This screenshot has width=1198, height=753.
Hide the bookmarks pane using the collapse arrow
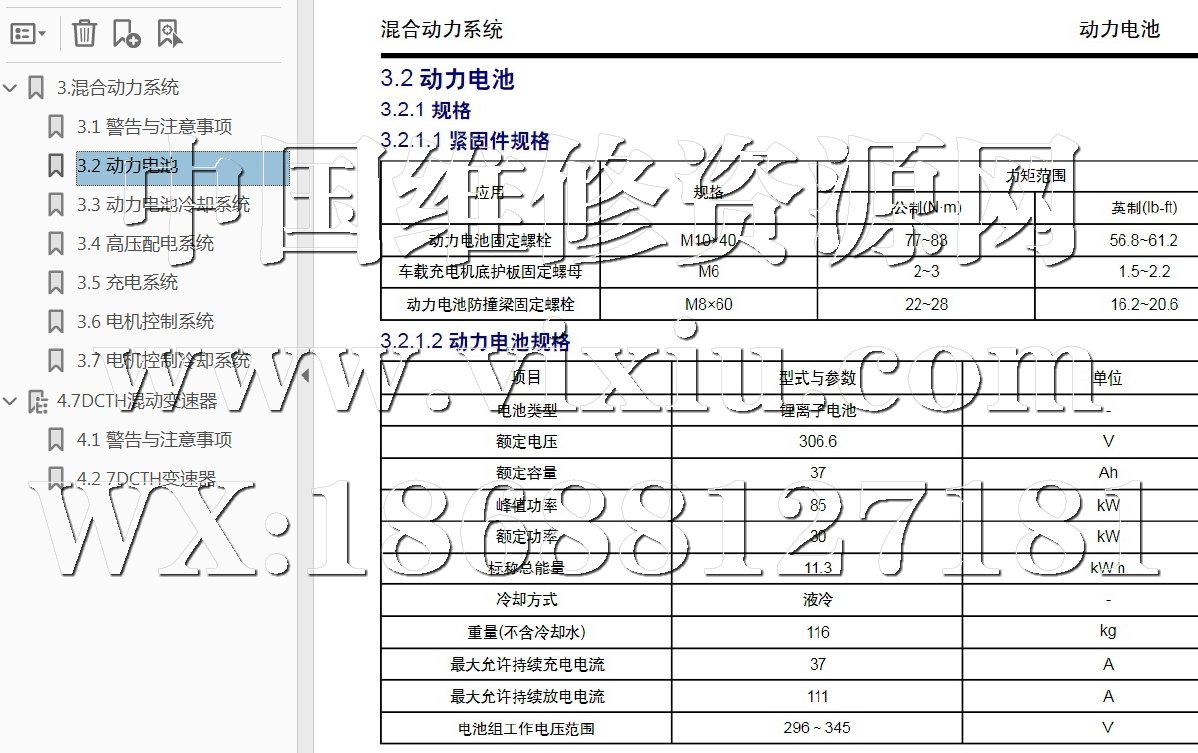pos(305,376)
